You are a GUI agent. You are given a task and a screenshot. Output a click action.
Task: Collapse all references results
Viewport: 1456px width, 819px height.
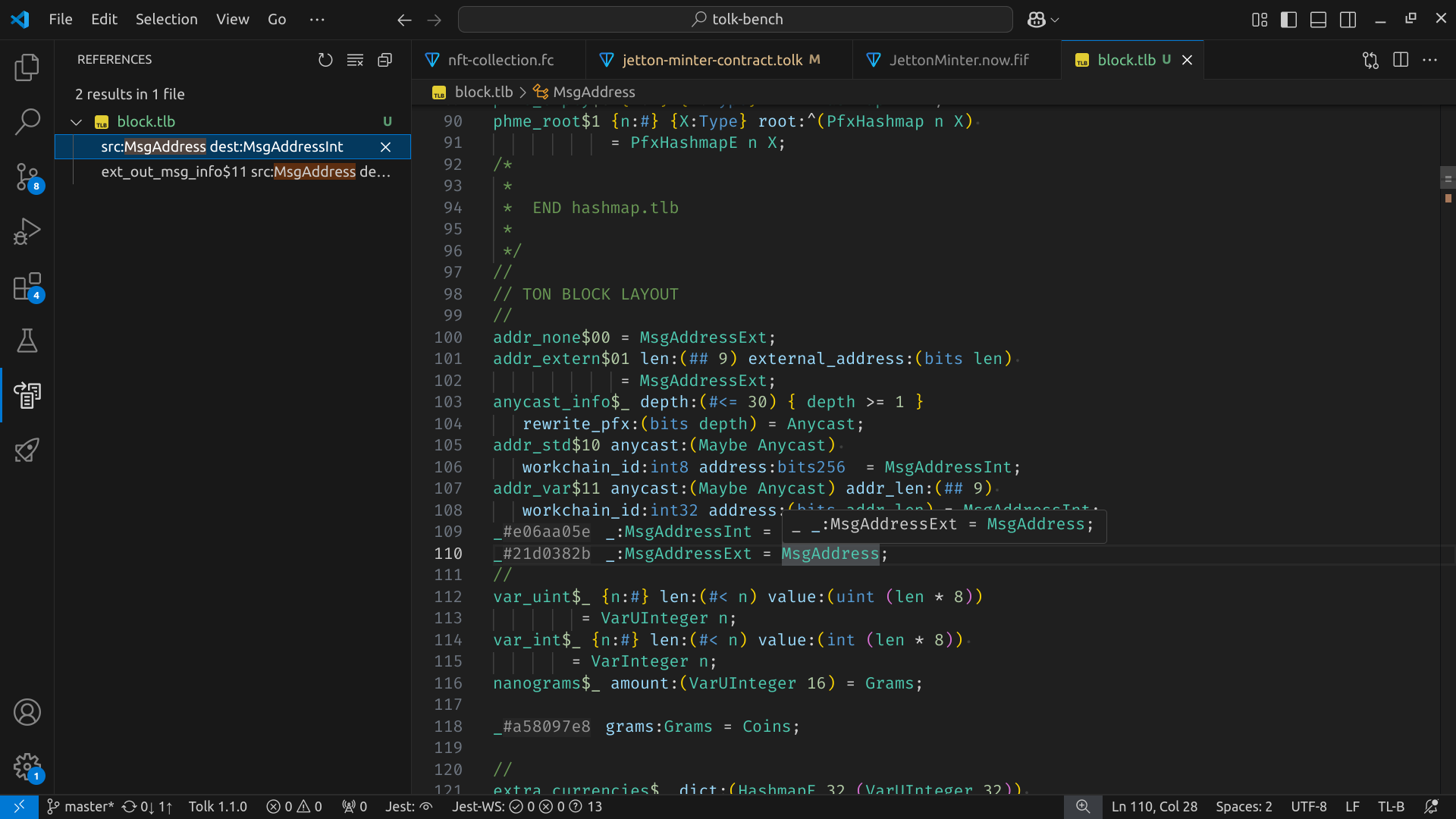coord(385,60)
